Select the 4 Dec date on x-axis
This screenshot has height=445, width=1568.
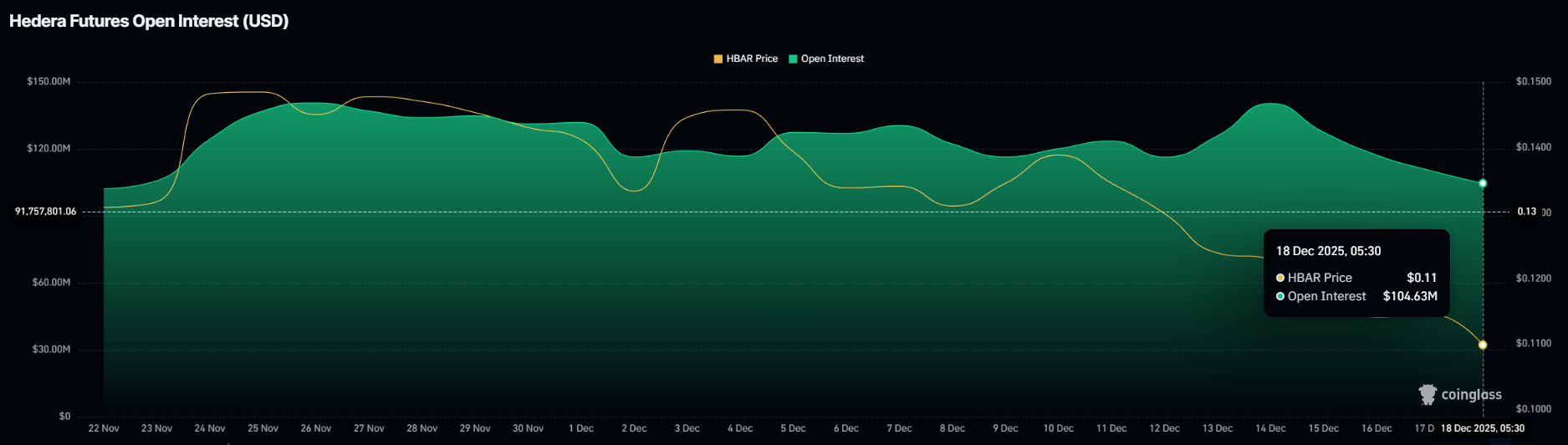pos(740,428)
